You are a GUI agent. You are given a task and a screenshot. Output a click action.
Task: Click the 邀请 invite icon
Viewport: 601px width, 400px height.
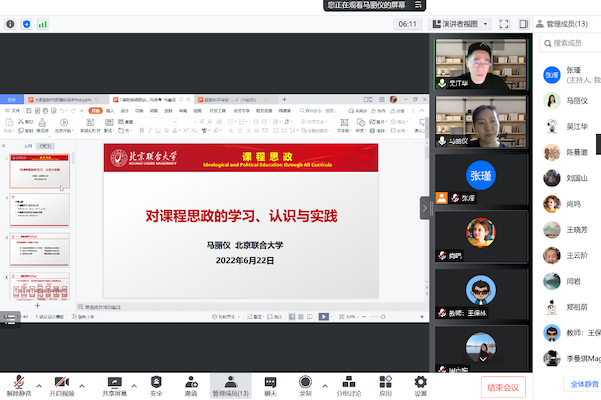tap(191, 384)
